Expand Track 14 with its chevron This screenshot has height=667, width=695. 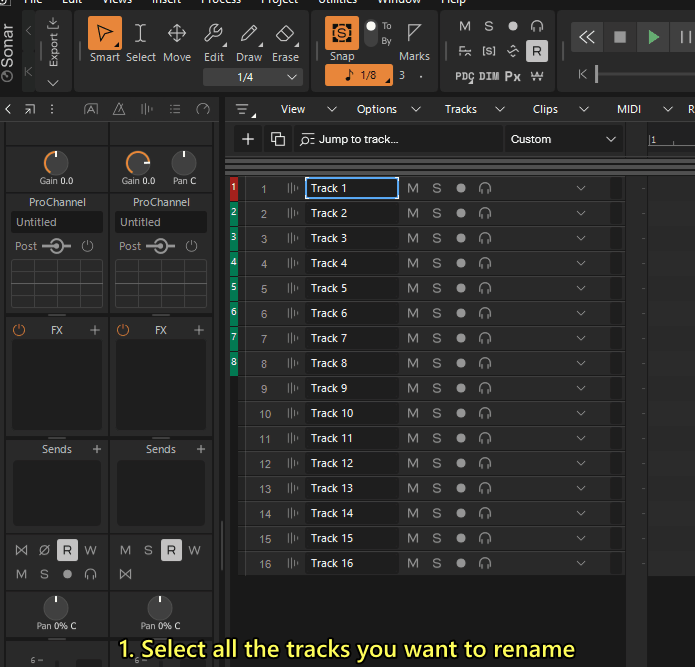click(581, 513)
